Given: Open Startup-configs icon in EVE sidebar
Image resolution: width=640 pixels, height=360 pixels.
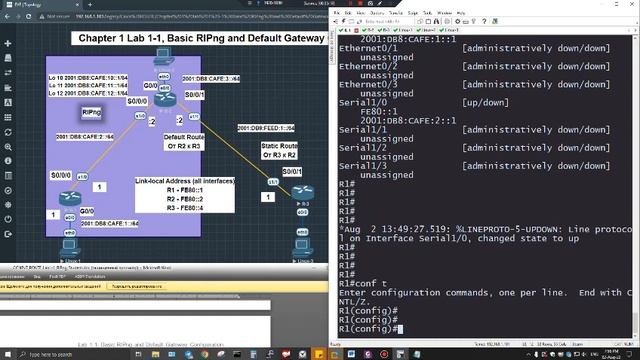Looking at the screenshot, I should 8,88.
